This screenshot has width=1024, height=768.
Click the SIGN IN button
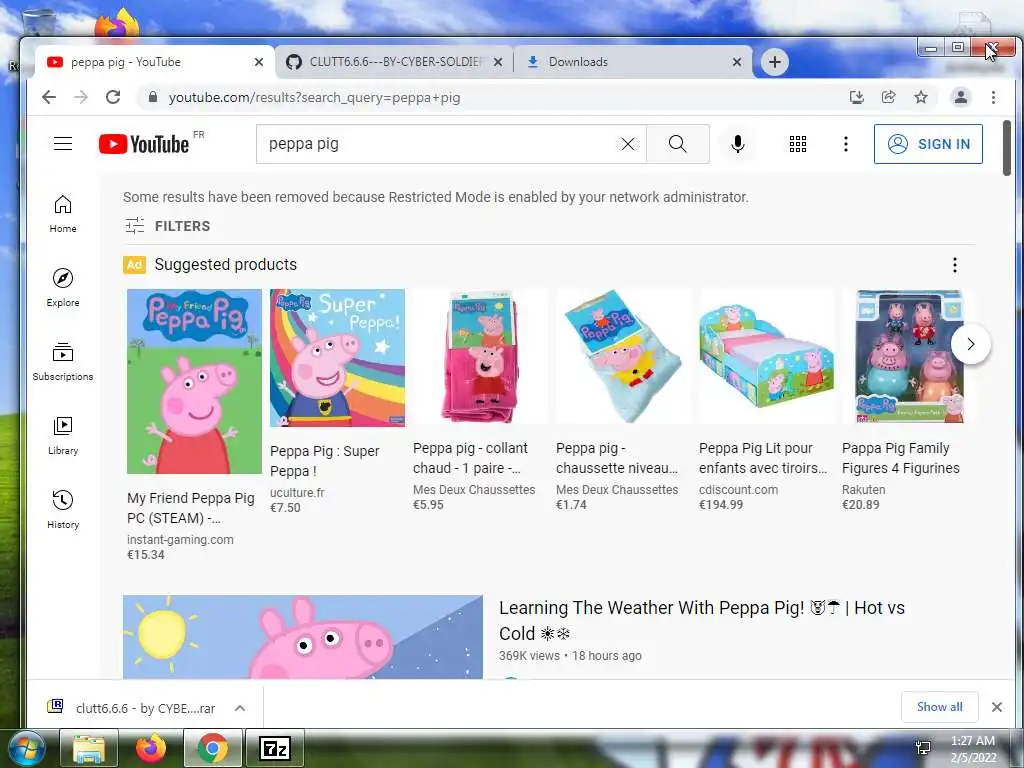[928, 144]
